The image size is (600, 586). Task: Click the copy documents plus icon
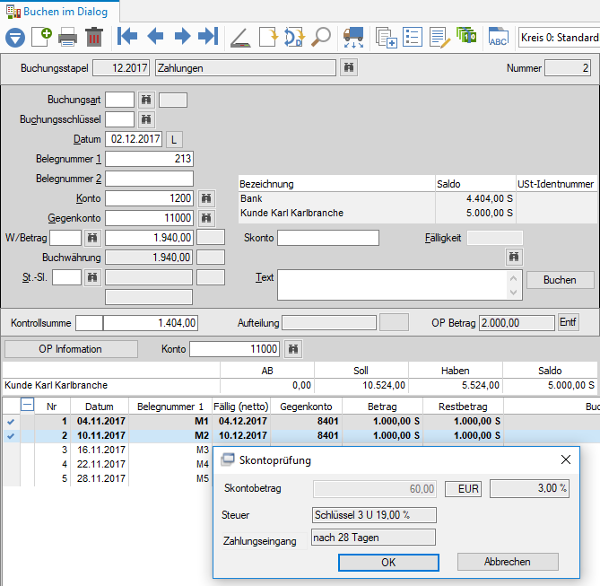386,38
